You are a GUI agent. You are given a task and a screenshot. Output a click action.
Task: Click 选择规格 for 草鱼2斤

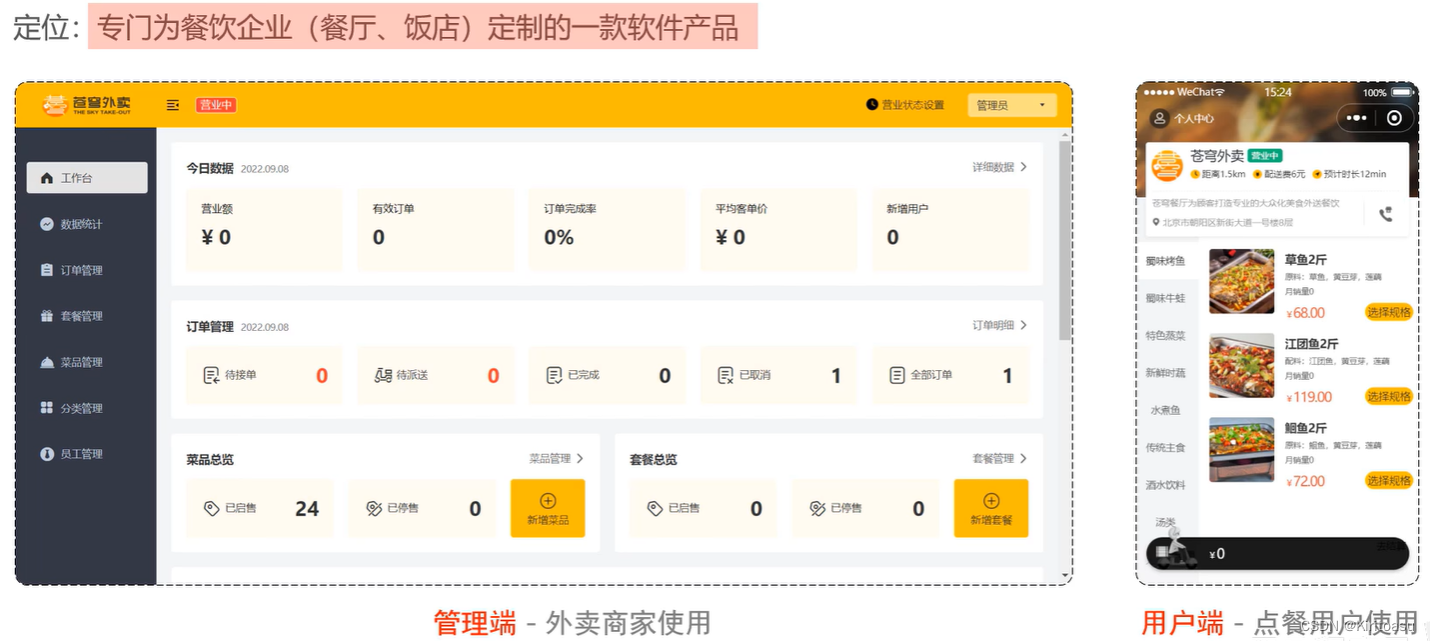point(1389,312)
